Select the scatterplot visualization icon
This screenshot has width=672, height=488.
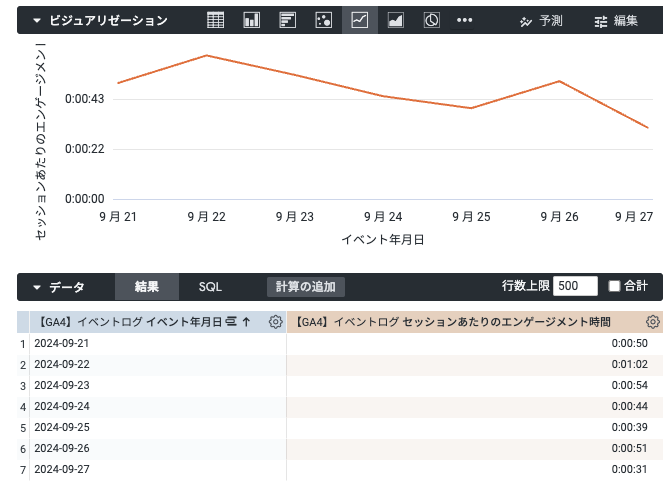[323, 20]
